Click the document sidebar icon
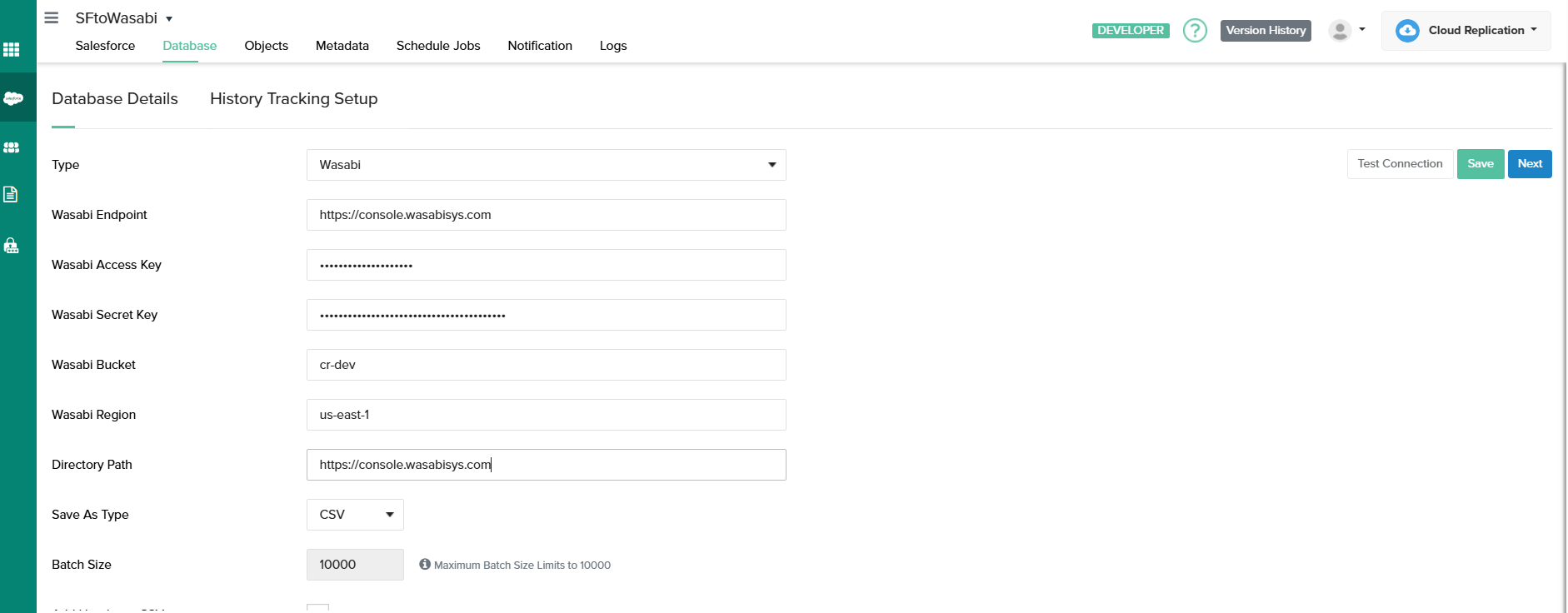 11,195
